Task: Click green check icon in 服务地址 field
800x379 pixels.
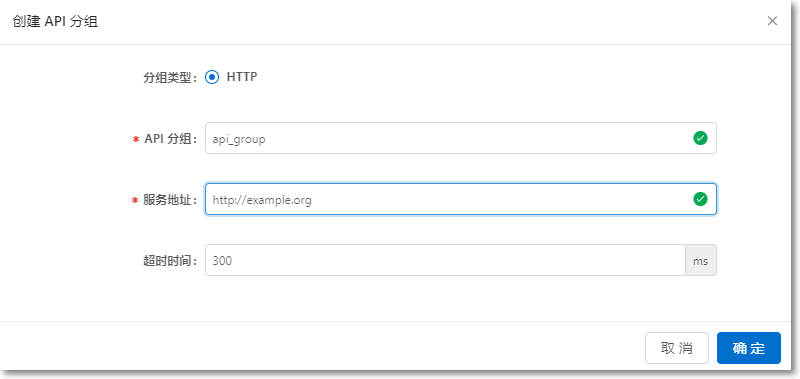Action: [x=700, y=199]
